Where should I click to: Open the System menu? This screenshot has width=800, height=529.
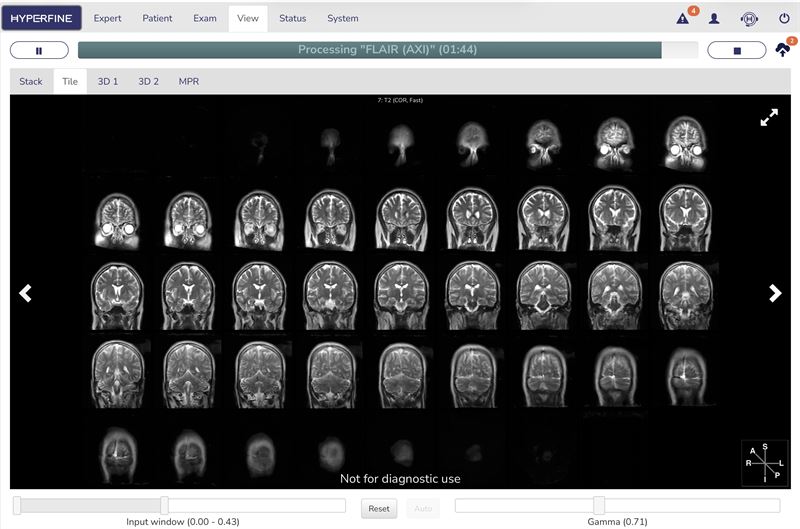click(343, 18)
